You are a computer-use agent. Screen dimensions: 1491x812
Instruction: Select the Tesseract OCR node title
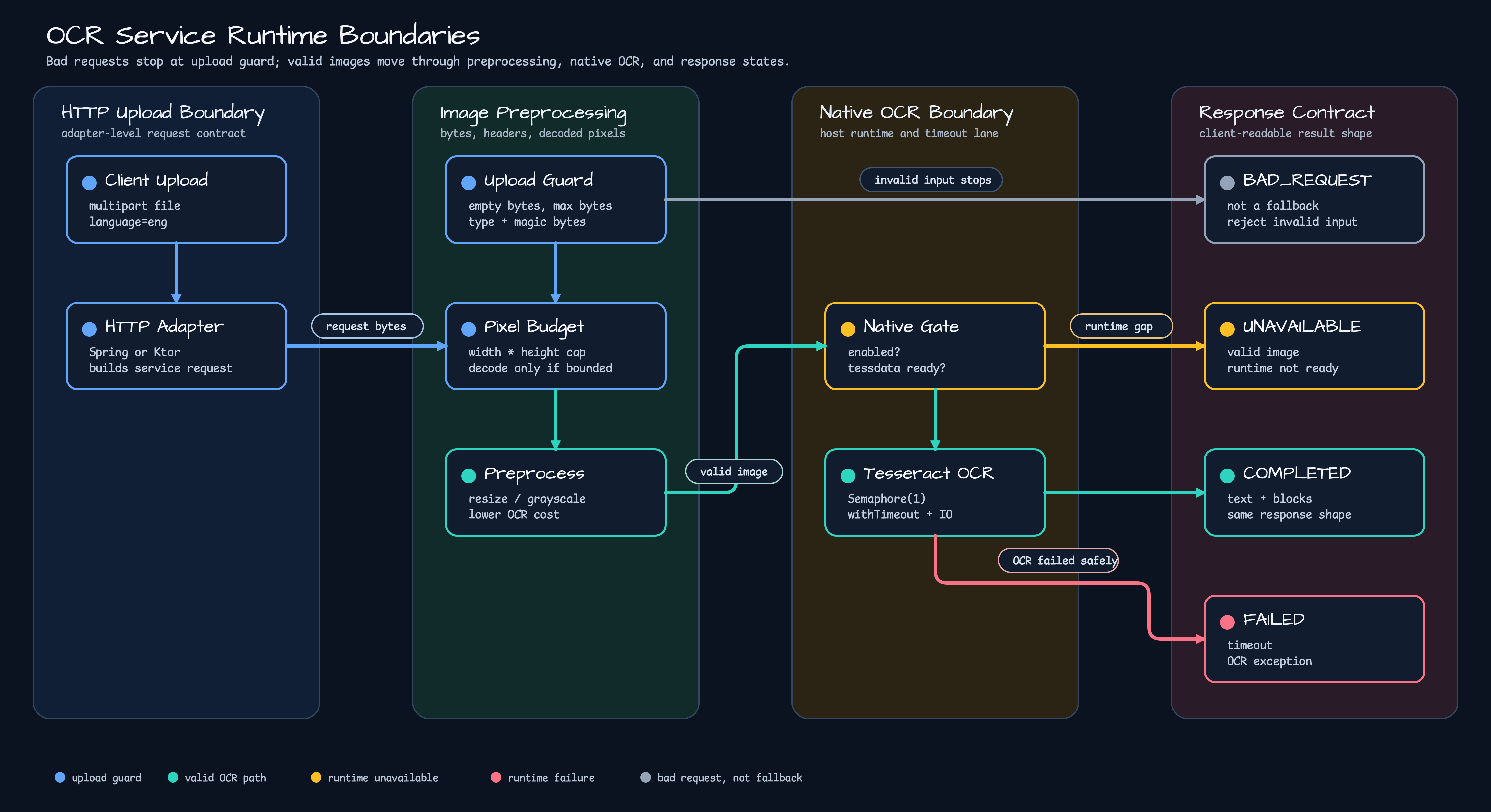929,474
